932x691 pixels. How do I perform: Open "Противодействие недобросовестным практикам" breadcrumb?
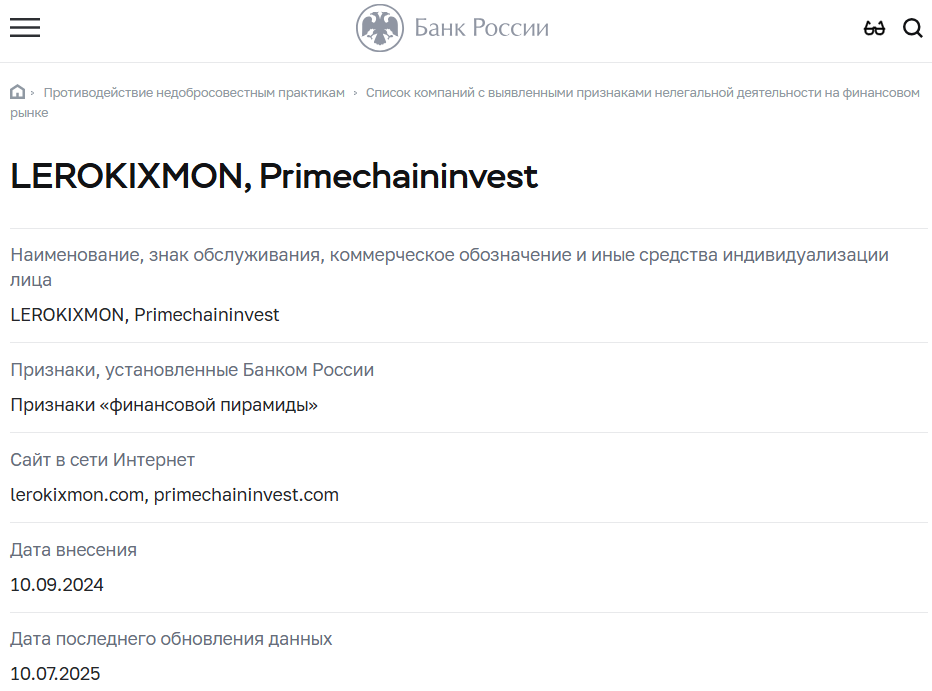193,93
